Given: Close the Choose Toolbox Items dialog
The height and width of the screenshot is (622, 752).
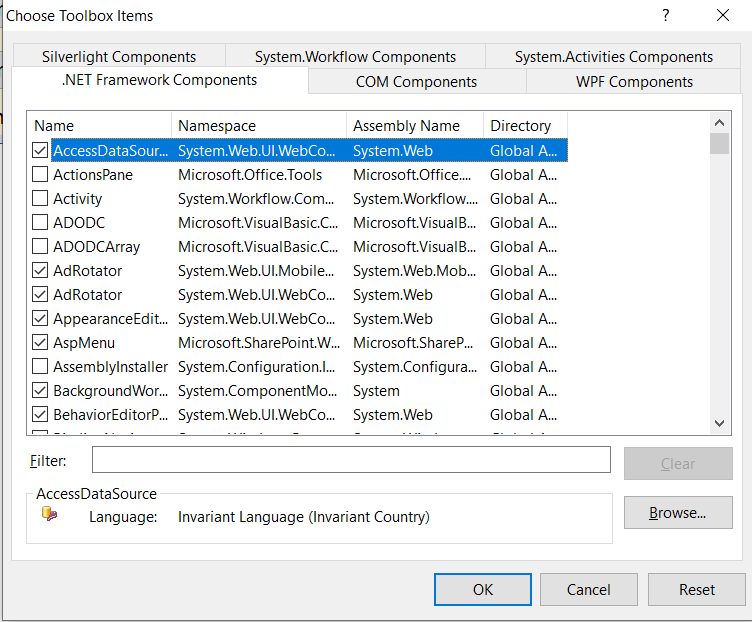Looking at the screenshot, I should (x=723, y=16).
